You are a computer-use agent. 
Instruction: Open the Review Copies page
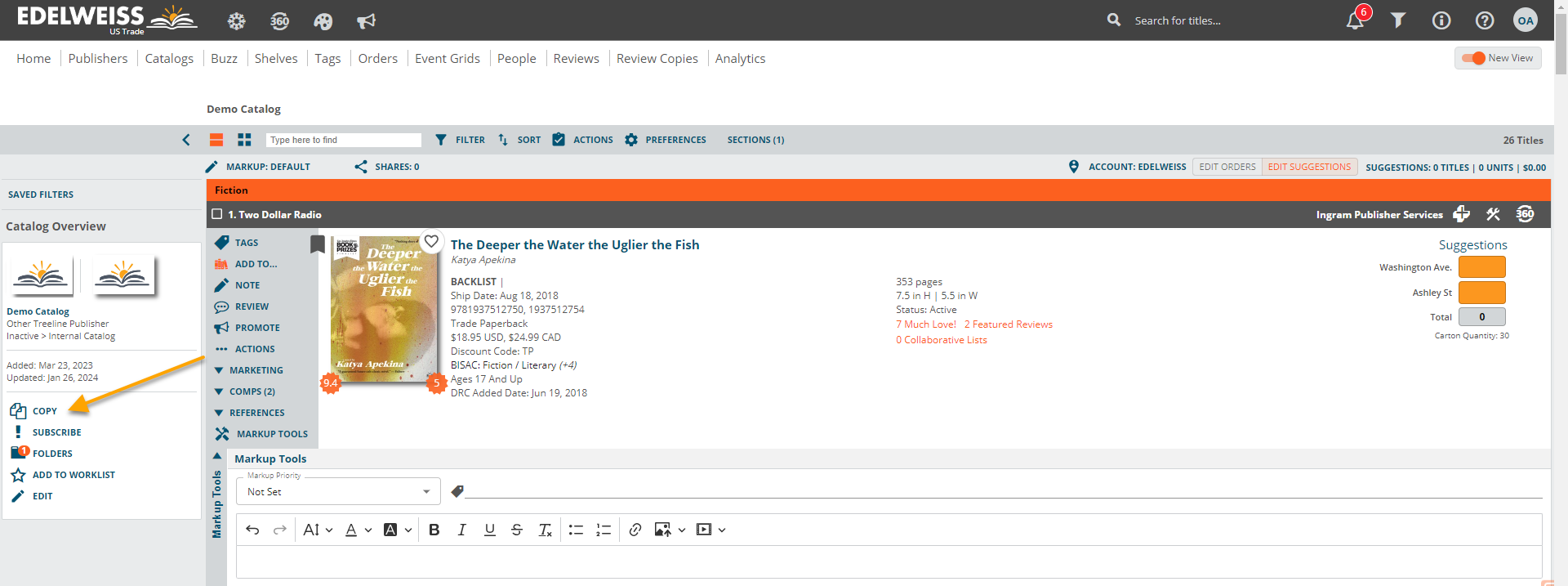657,58
